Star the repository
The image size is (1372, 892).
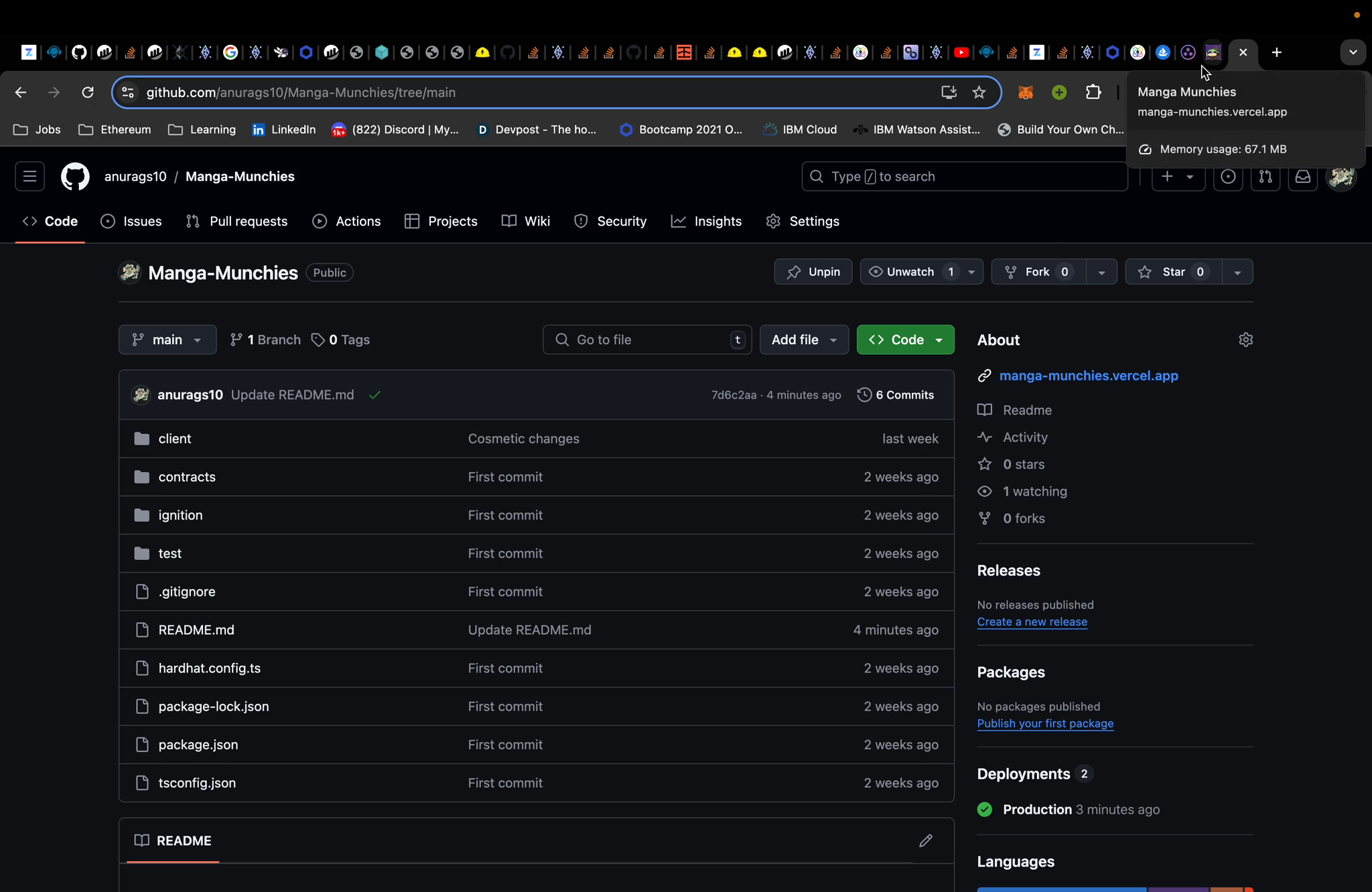point(1173,272)
